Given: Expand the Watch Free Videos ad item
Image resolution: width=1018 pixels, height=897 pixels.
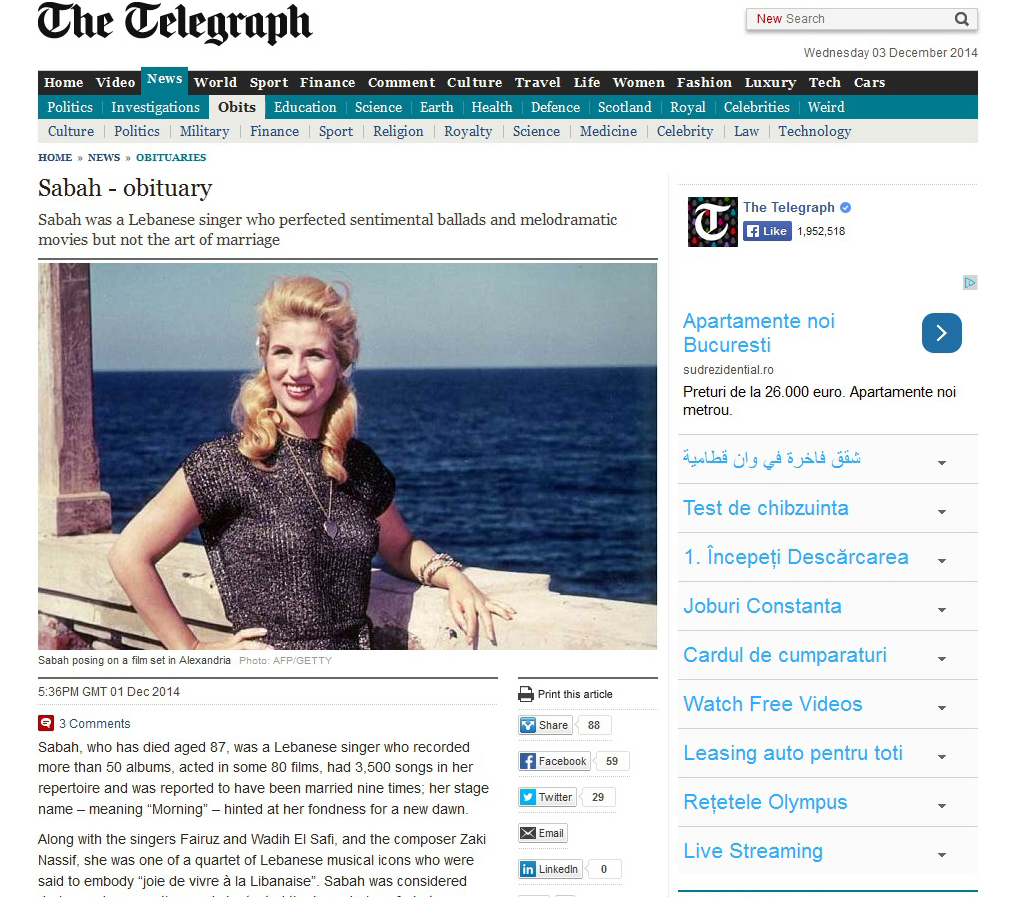Looking at the screenshot, I should 941,708.
